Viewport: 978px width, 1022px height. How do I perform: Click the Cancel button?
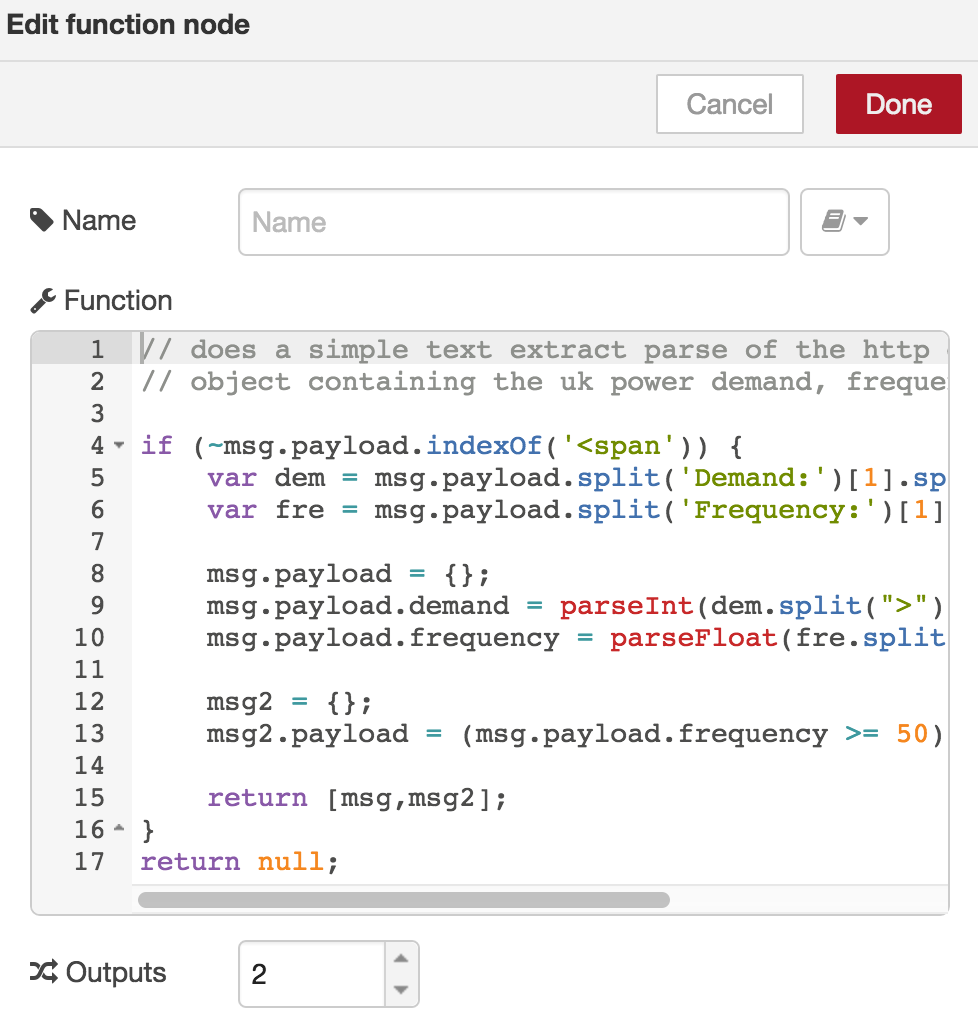click(730, 104)
